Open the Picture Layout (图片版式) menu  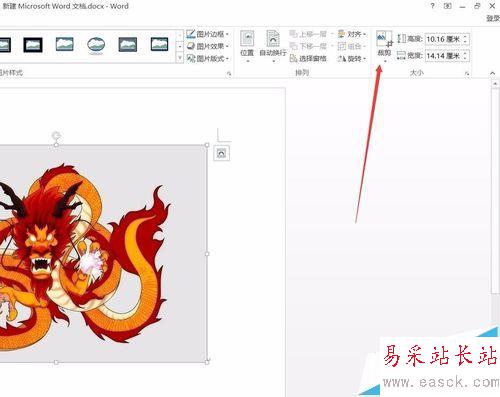(208, 58)
